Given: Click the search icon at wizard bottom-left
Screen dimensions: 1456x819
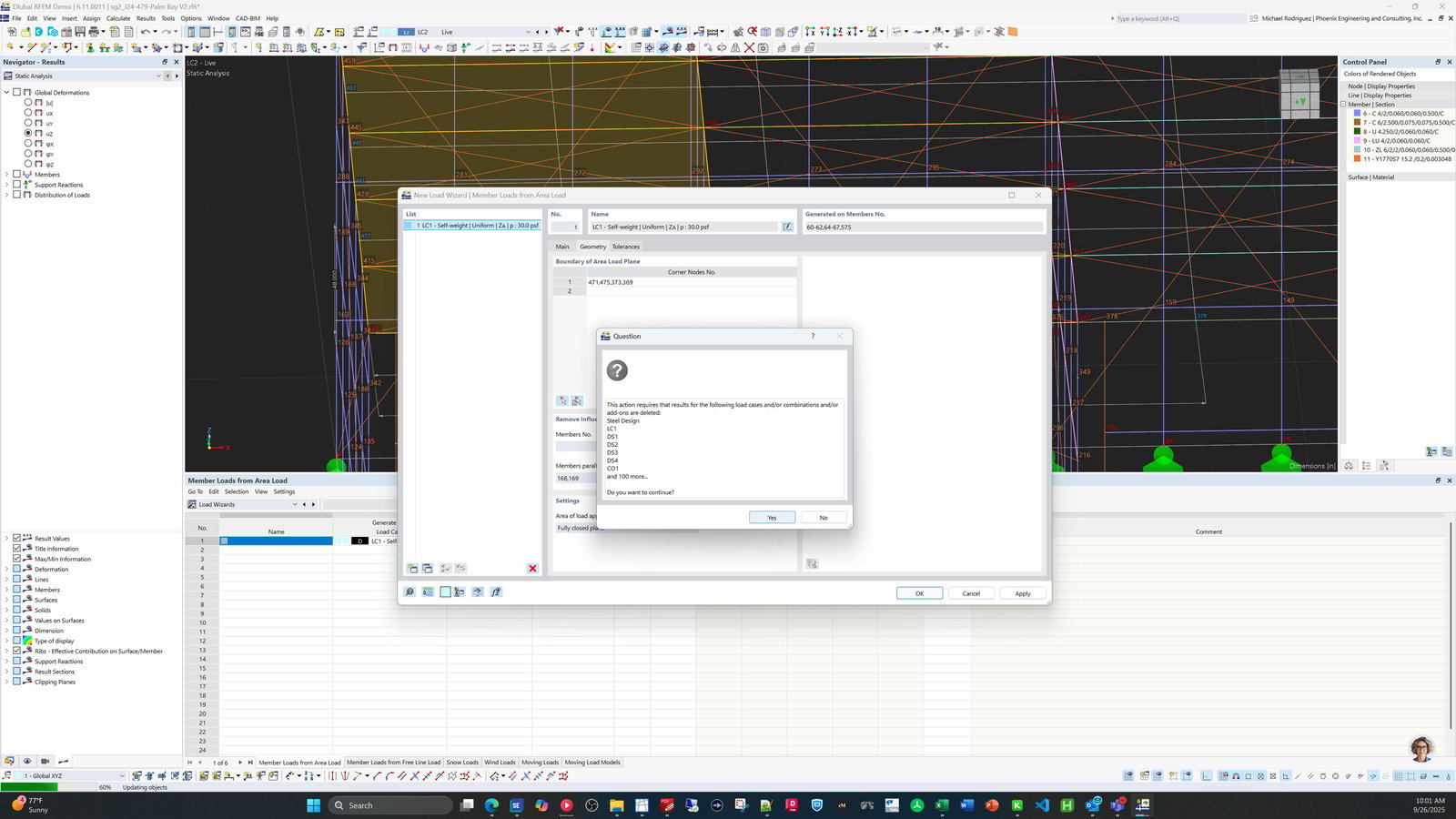Looking at the screenshot, I should coord(409,592).
